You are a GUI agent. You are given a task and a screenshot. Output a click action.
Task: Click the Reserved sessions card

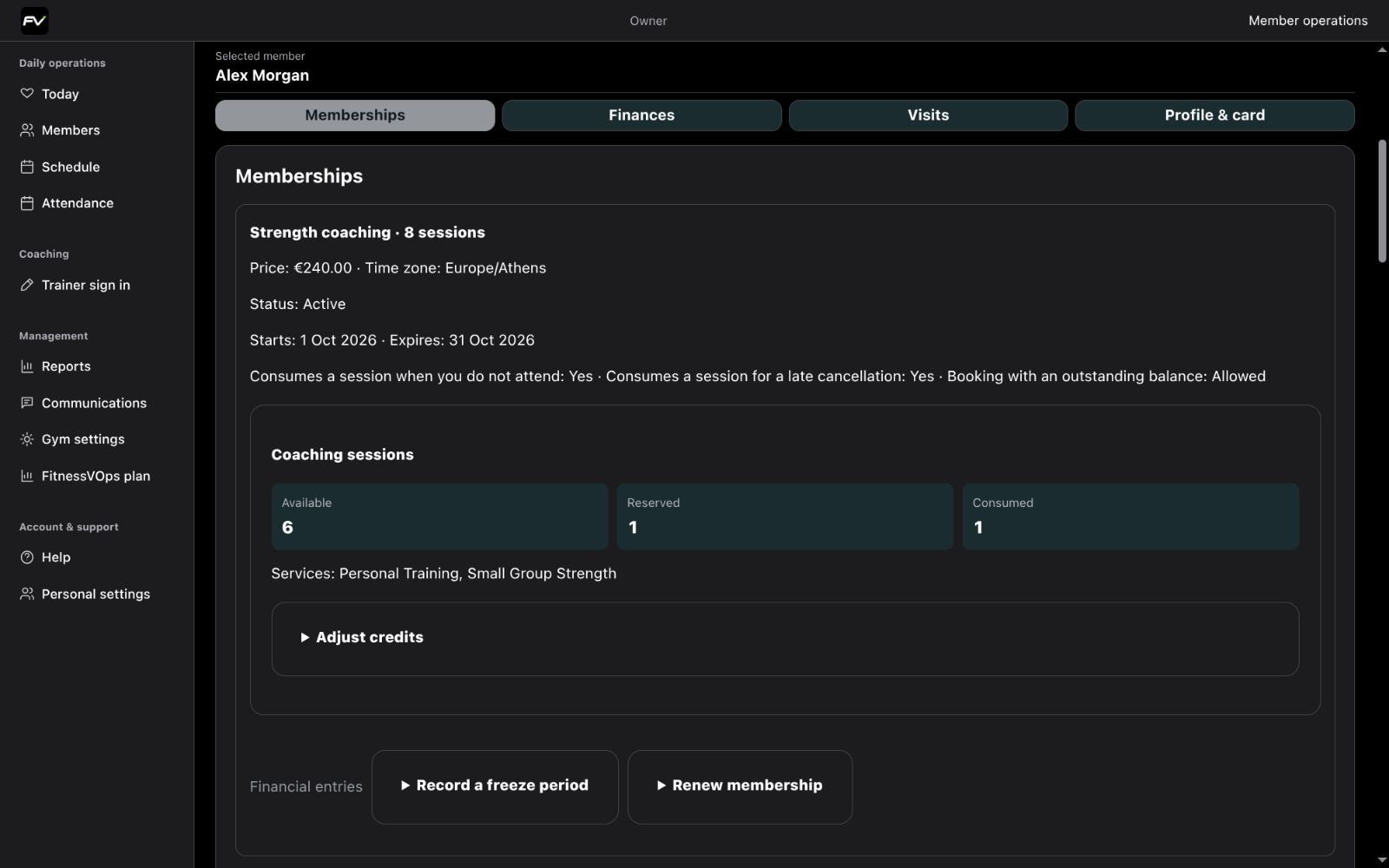coord(785,516)
